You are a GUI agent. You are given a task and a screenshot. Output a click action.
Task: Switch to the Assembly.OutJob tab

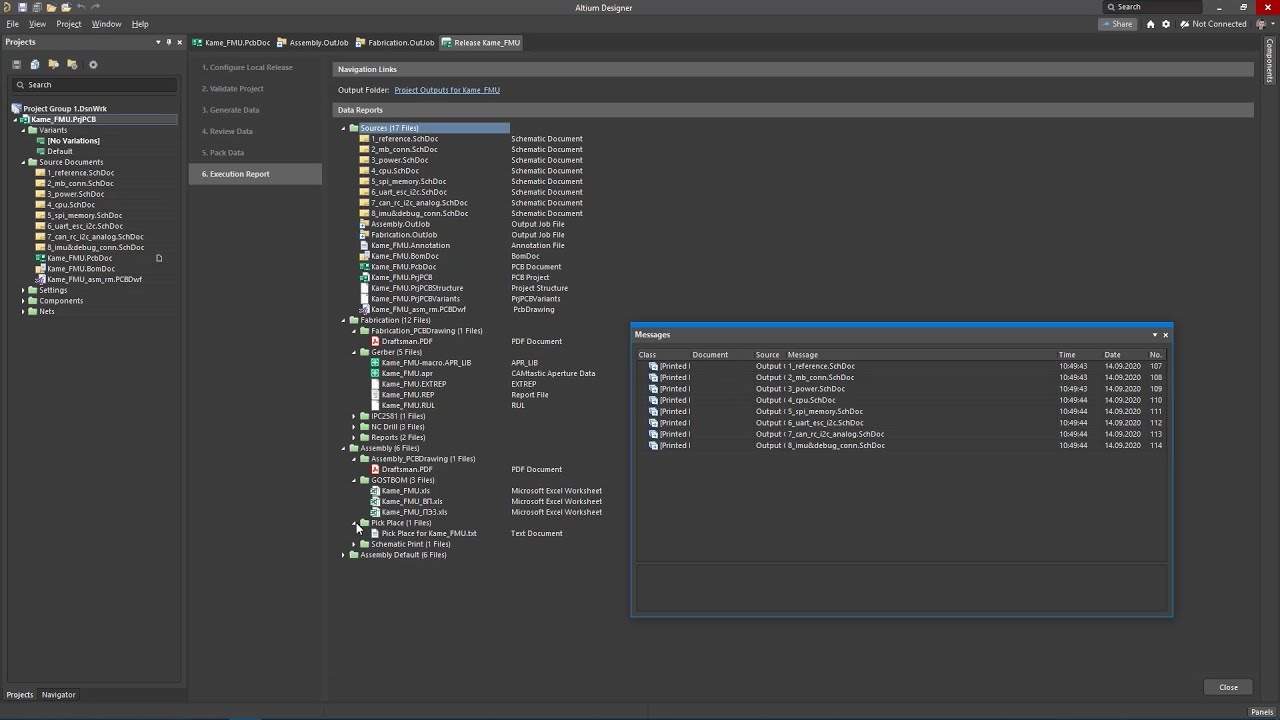pos(313,43)
